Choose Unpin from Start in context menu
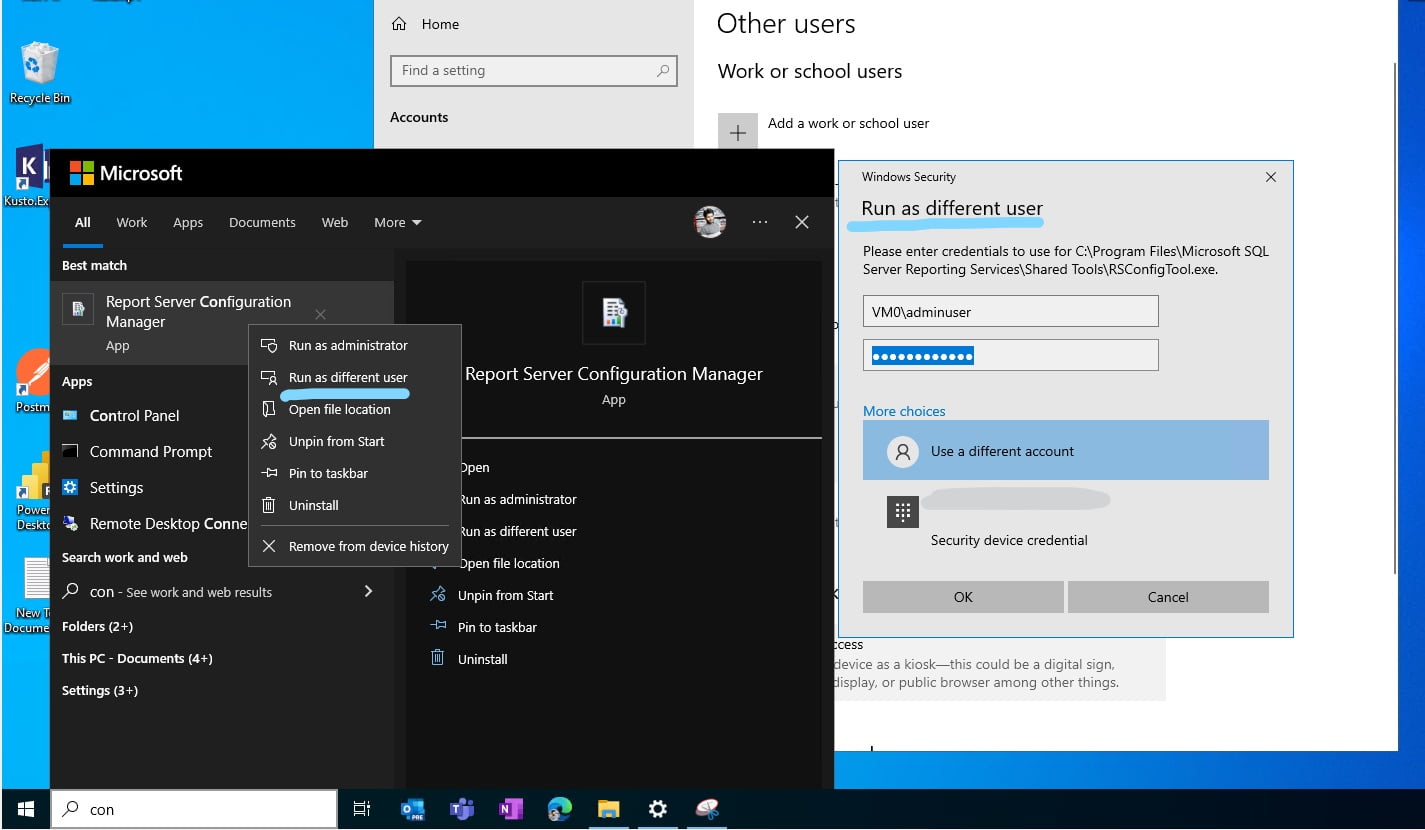 click(355, 441)
